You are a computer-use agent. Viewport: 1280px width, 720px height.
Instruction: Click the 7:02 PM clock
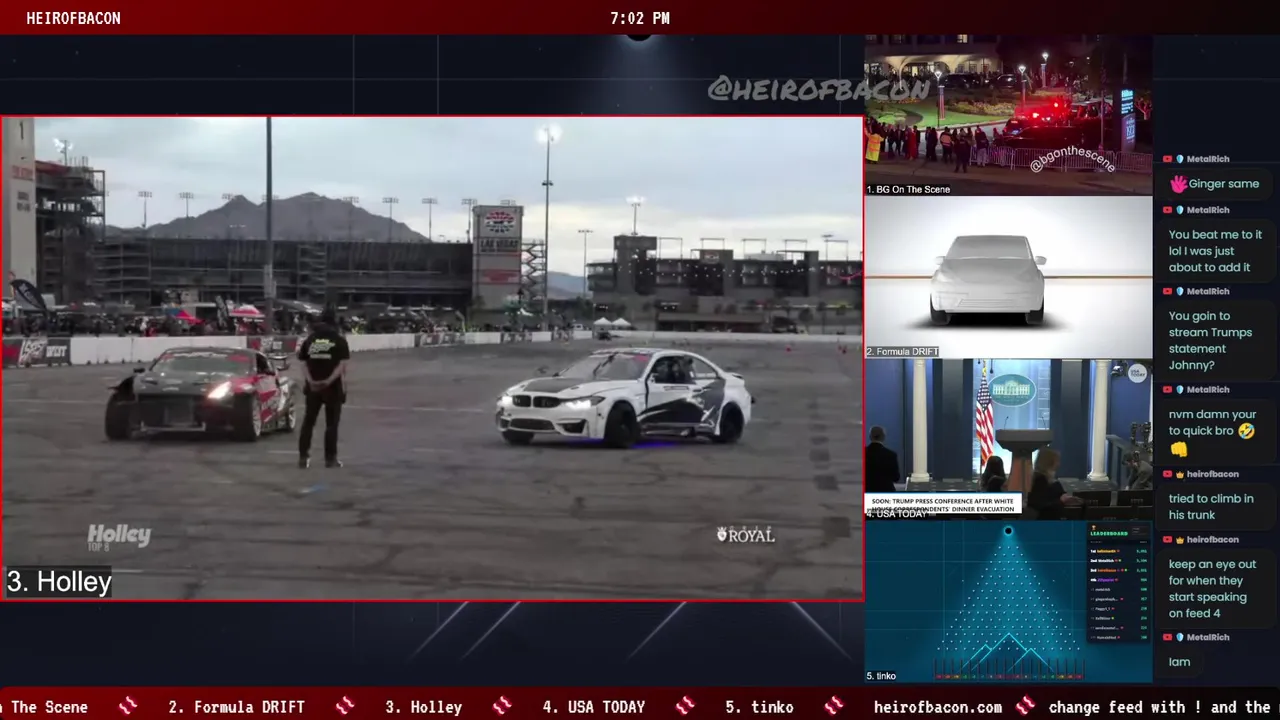tap(640, 18)
